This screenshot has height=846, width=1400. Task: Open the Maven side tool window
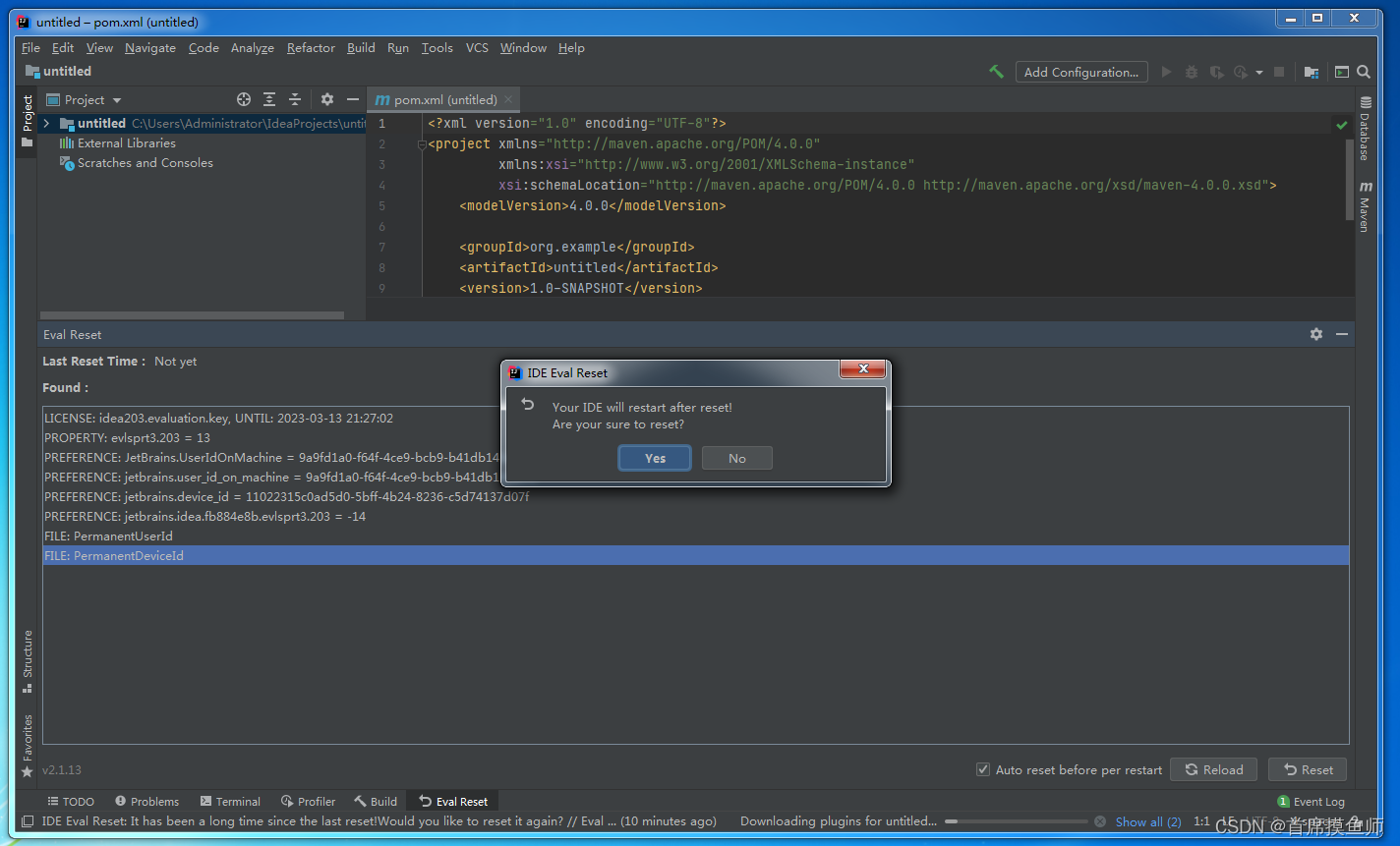(x=1365, y=205)
